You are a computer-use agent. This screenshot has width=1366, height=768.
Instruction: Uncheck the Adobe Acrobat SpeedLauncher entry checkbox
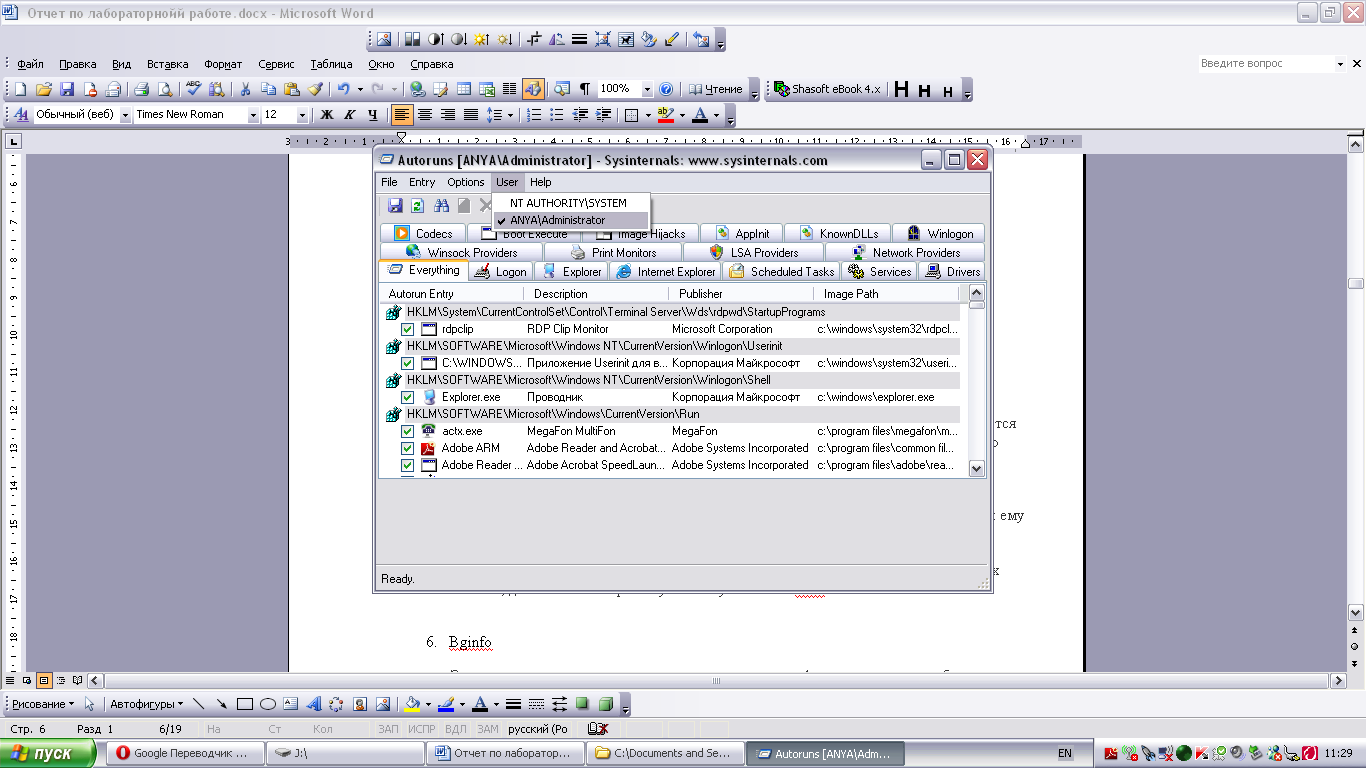(408, 465)
